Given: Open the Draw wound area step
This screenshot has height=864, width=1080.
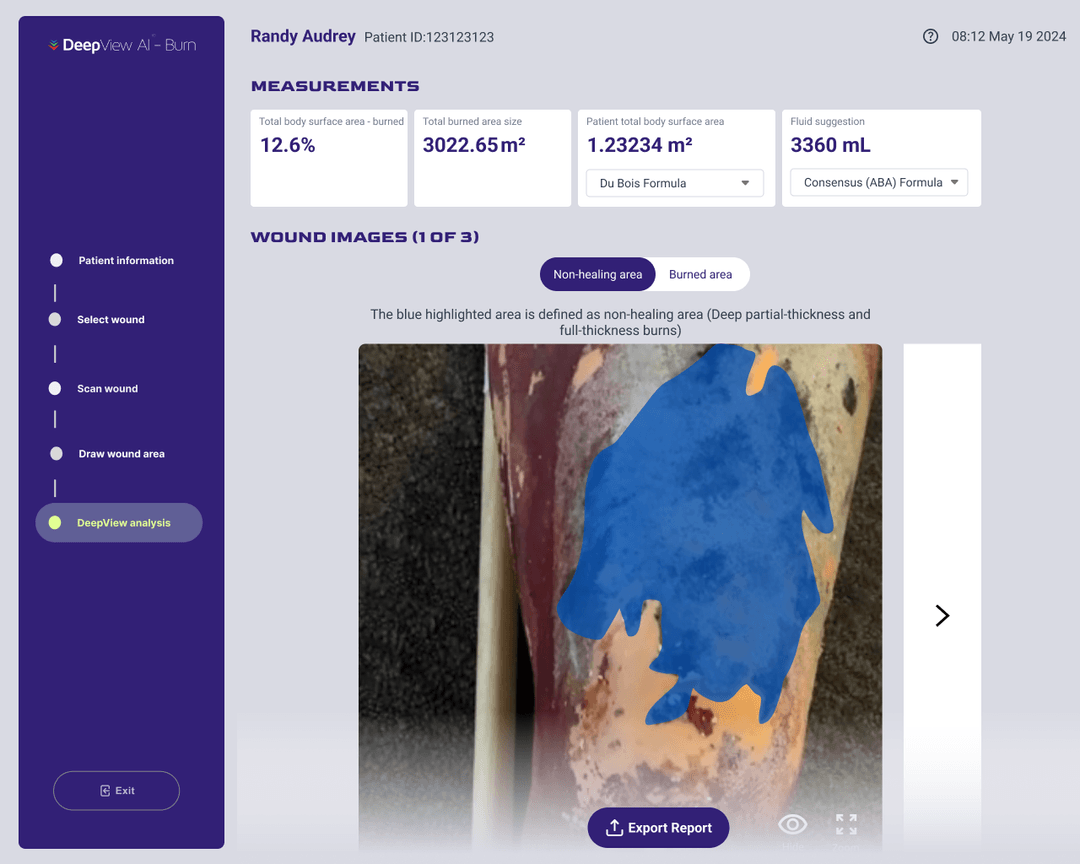Looking at the screenshot, I should (x=121, y=454).
